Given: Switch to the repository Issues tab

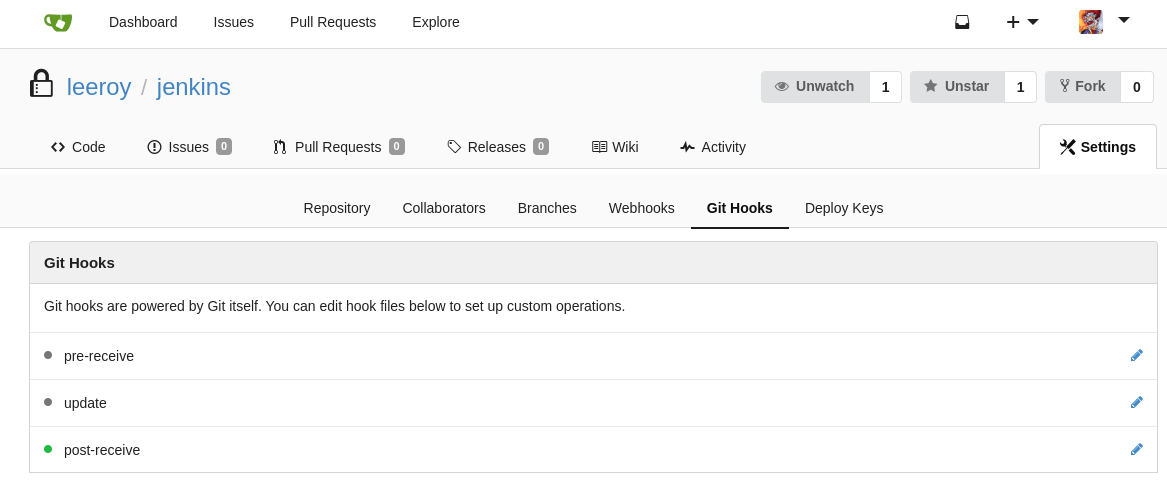Looking at the screenshot, I should click(189, 147).
